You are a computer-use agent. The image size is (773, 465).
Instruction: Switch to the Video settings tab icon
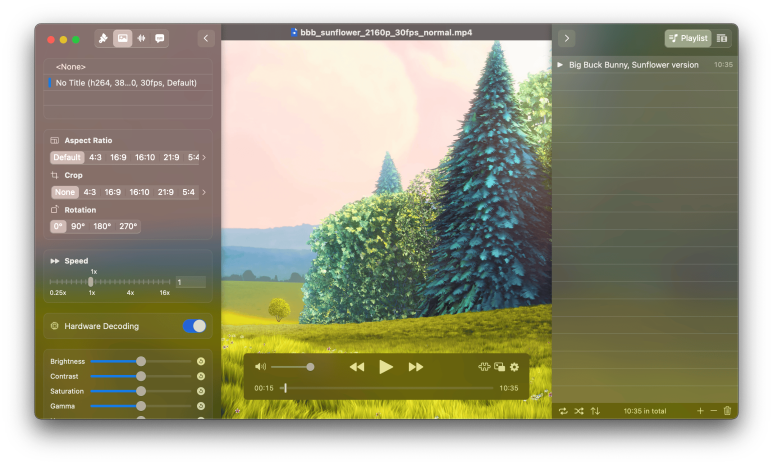click(123, 38)
